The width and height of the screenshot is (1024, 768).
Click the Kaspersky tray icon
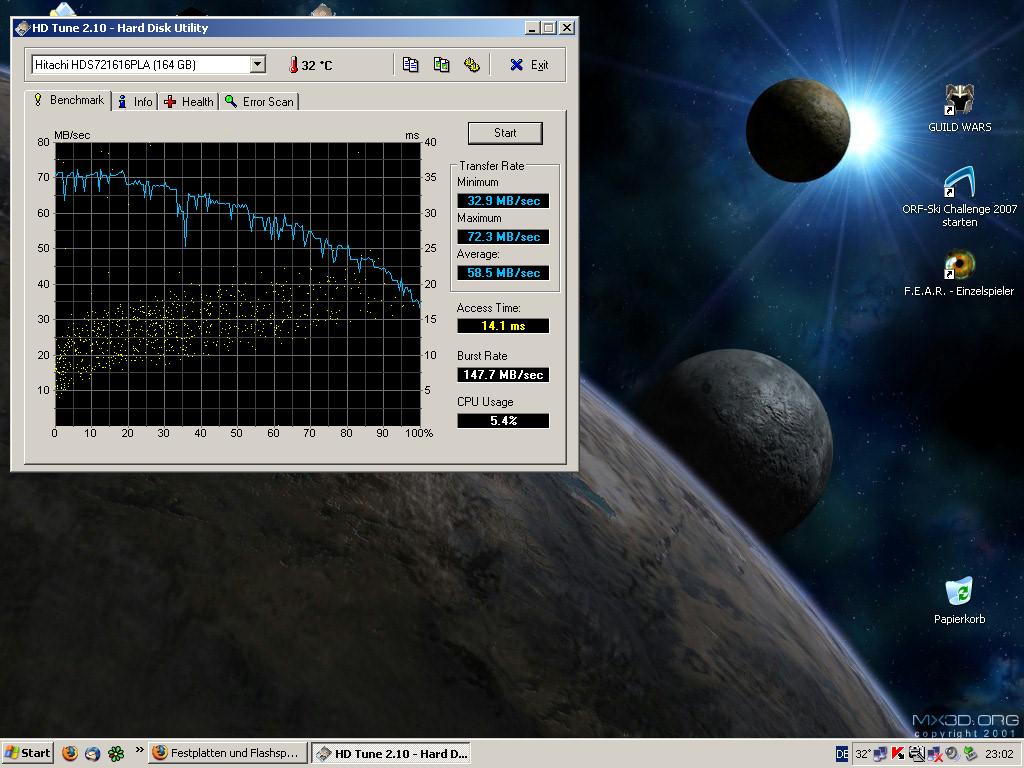[898, 754]
